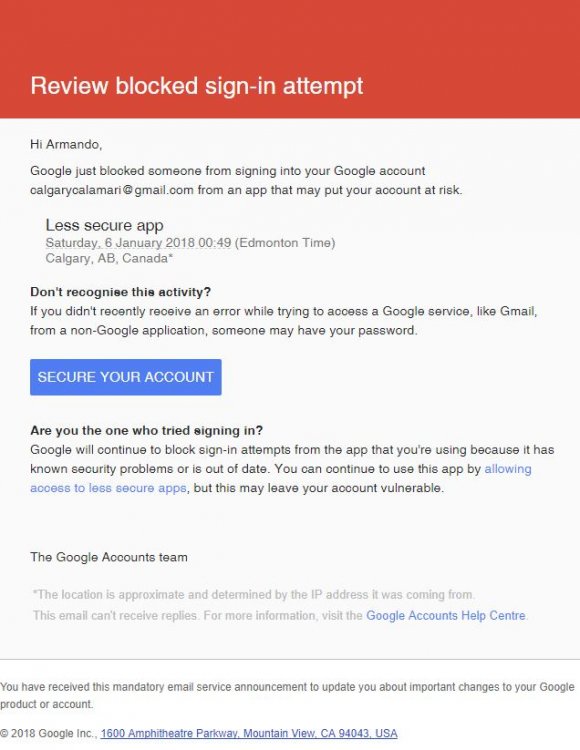
Task: Click the 'Calgary, AB, Canada*' location text
Action: [109, 258]
